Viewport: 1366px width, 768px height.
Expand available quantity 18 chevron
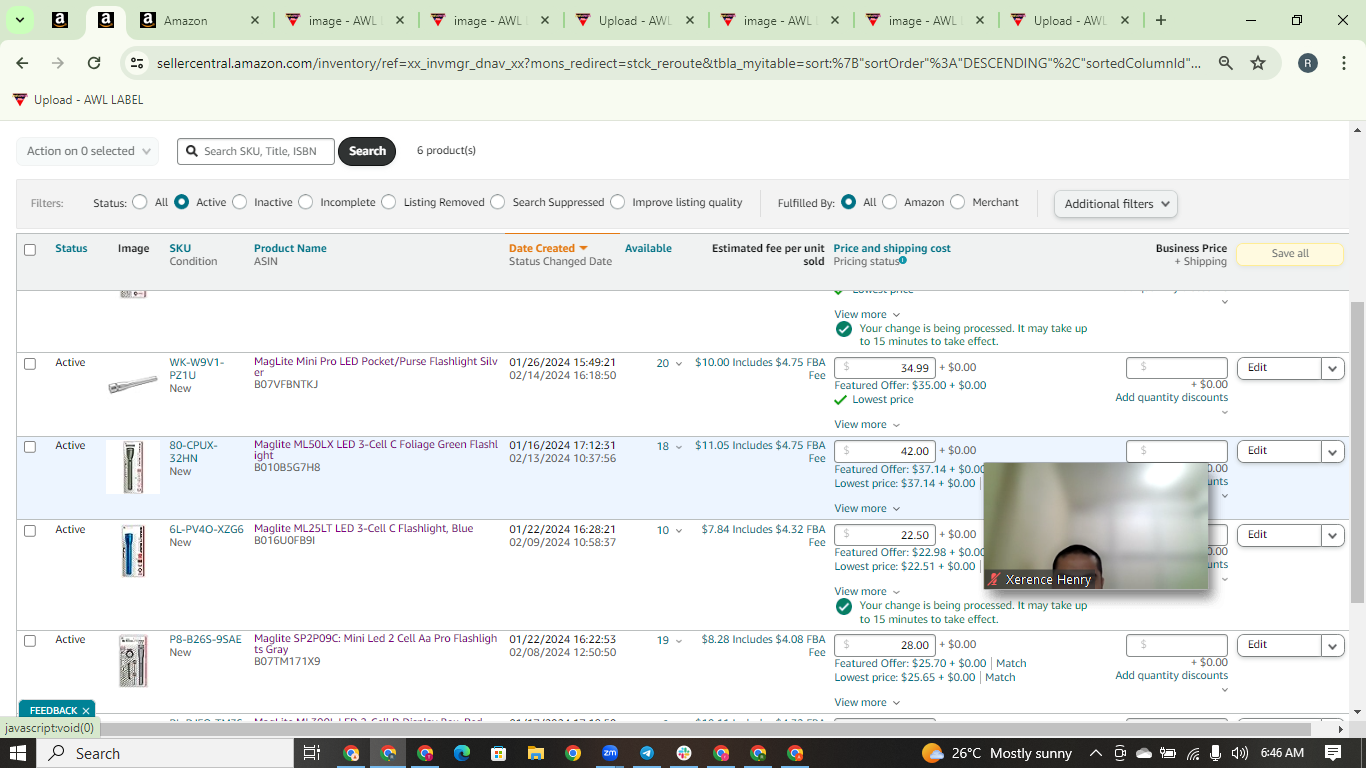[x=679, y=447]
